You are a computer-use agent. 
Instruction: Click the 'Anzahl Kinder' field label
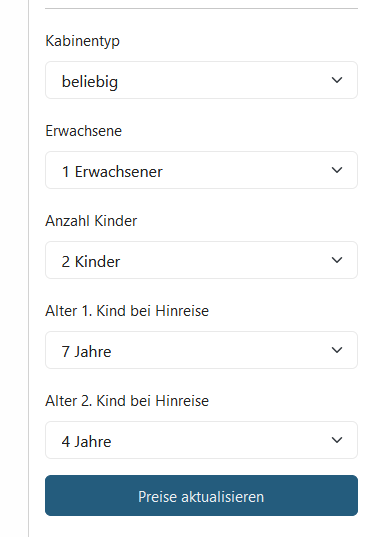91,221
